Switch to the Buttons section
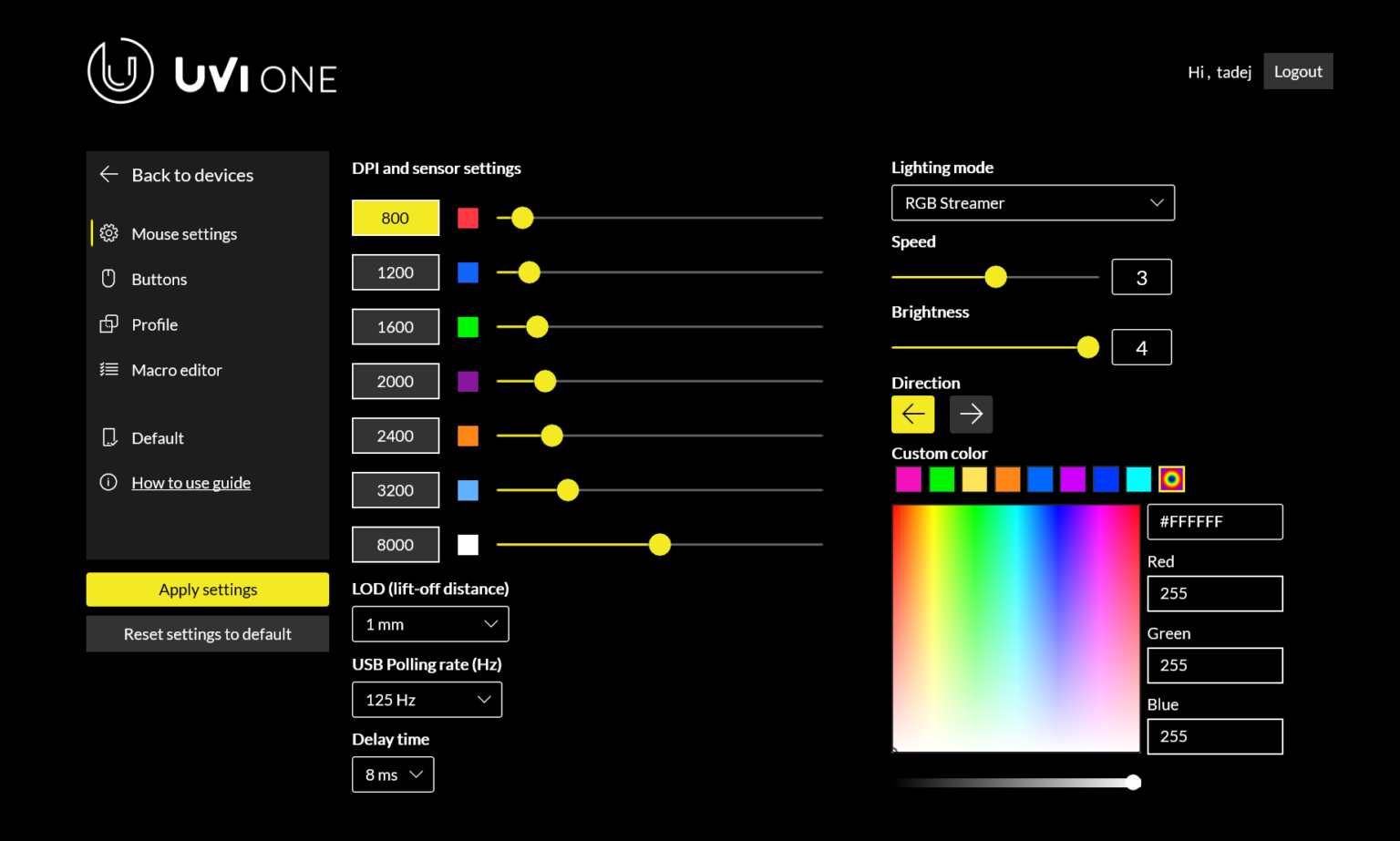The image size is (1400, 841). 159,279
